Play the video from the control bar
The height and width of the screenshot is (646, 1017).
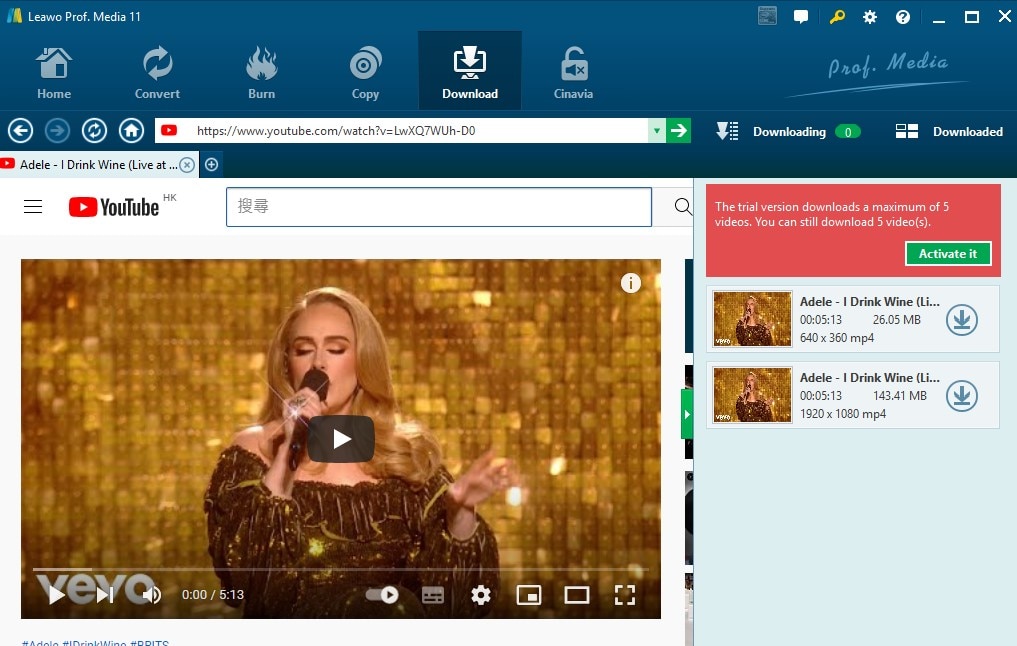tap(57, 595)
